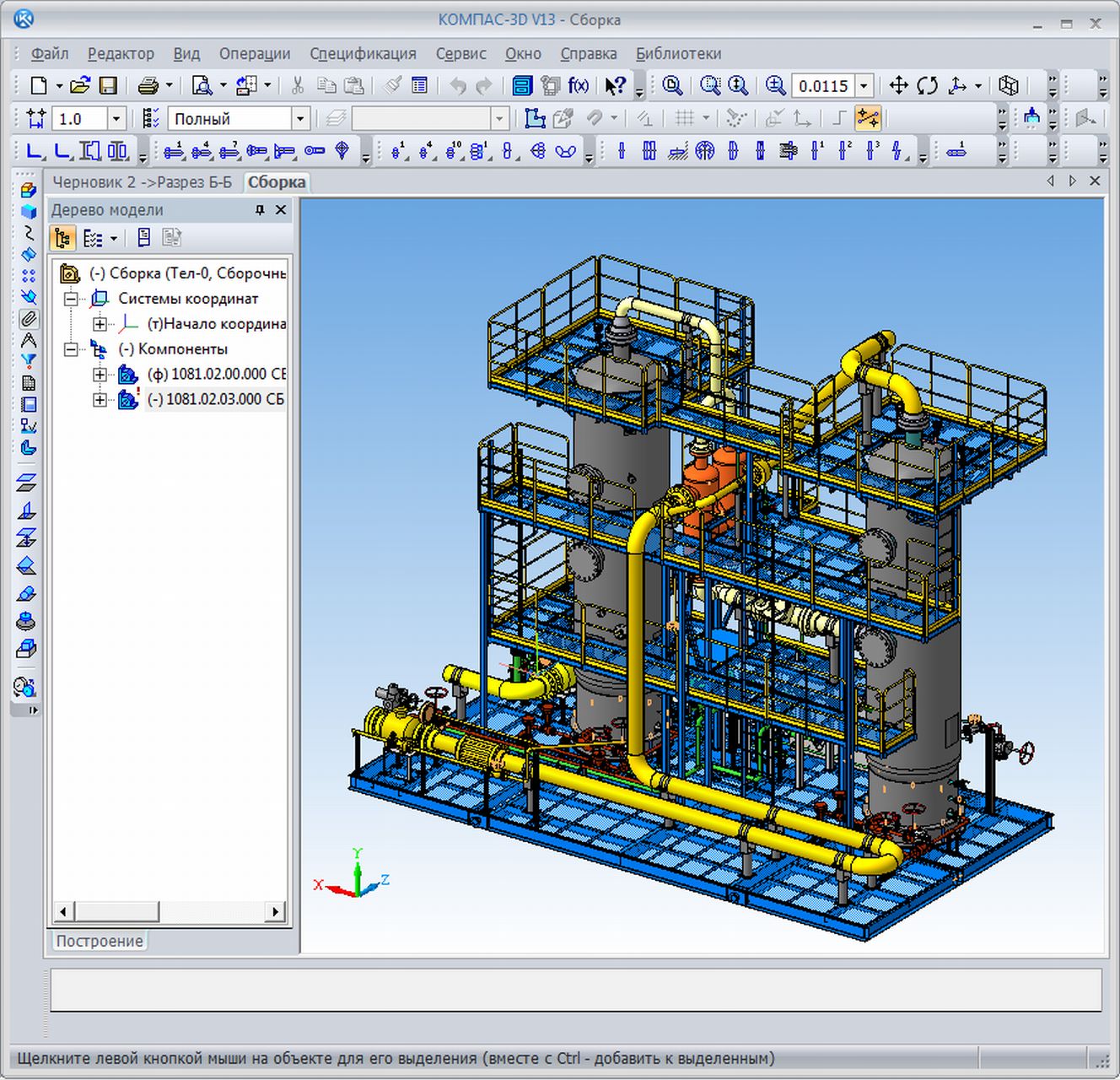Switch to Черновик 2 ->Разрез Б-Б tab
Image resolution: width=1120 pixels, height=1080 pixels.
142,182
